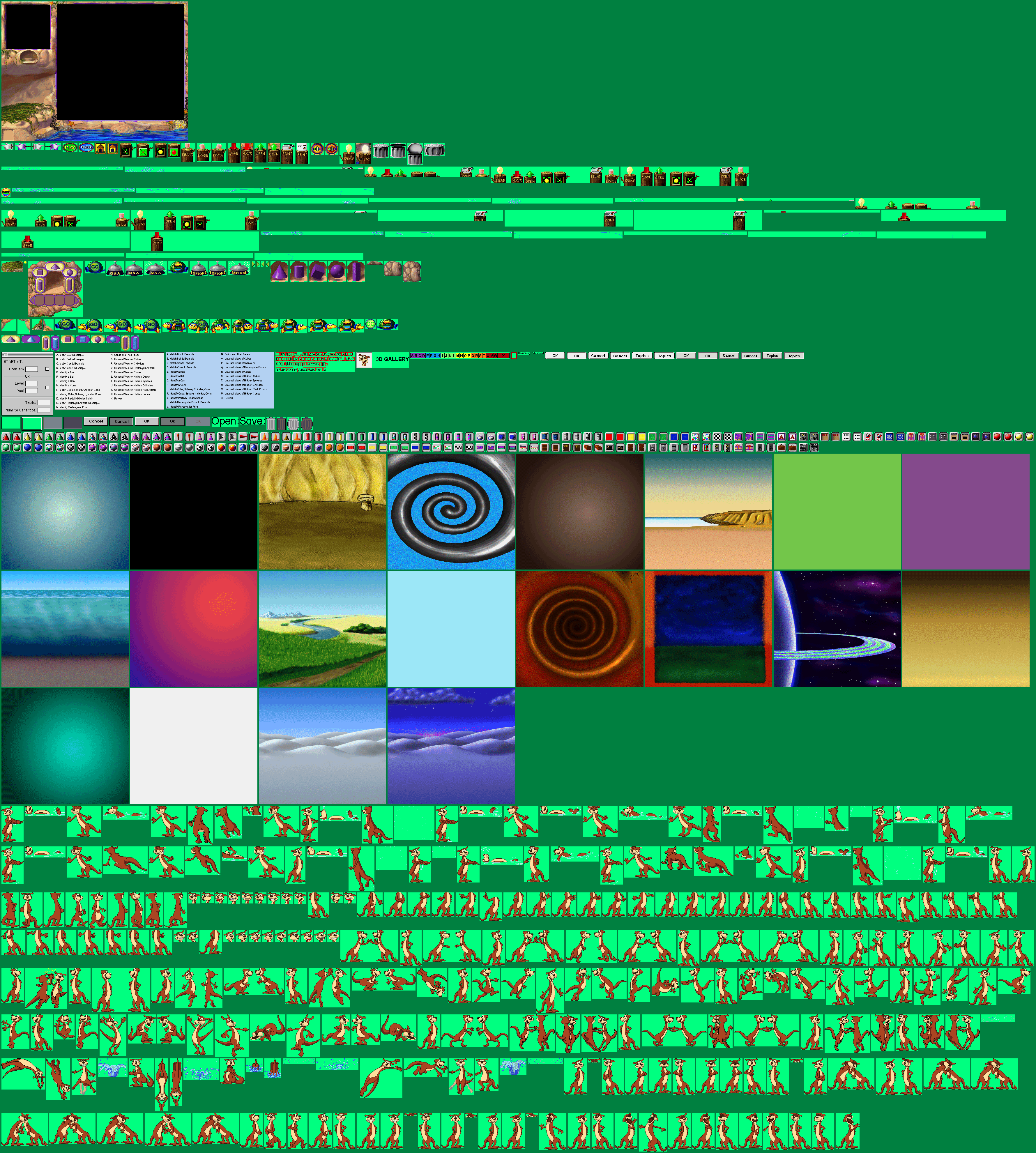Click the Problem input field
Image resolution: width=1036 pixels, height=1153 pixels.
pos(31,369)
